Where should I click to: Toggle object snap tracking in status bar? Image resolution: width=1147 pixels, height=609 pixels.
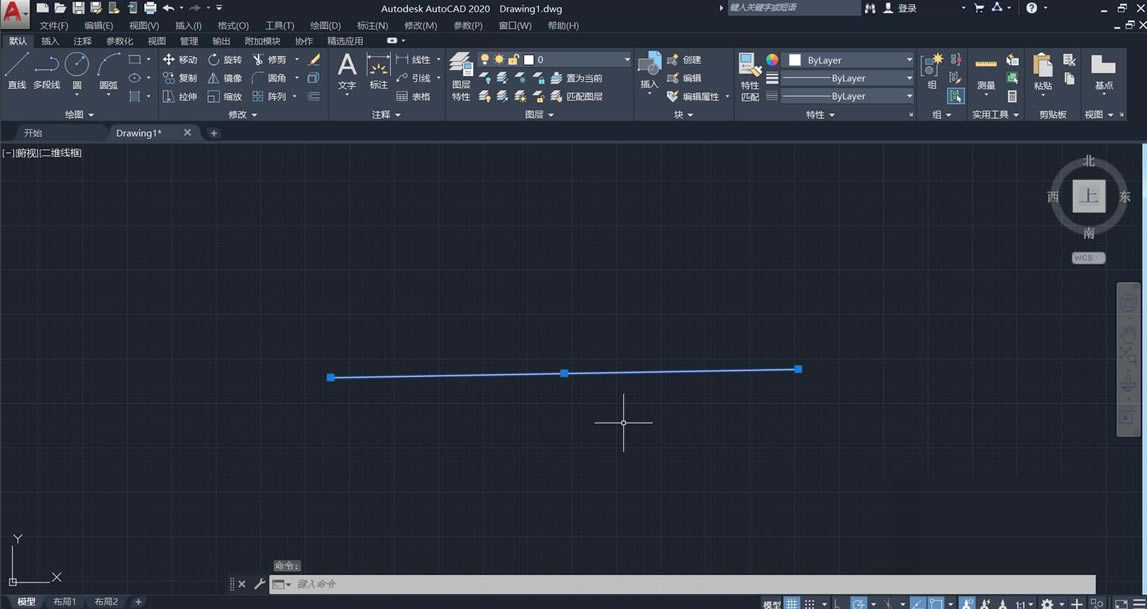coord(917,604)
